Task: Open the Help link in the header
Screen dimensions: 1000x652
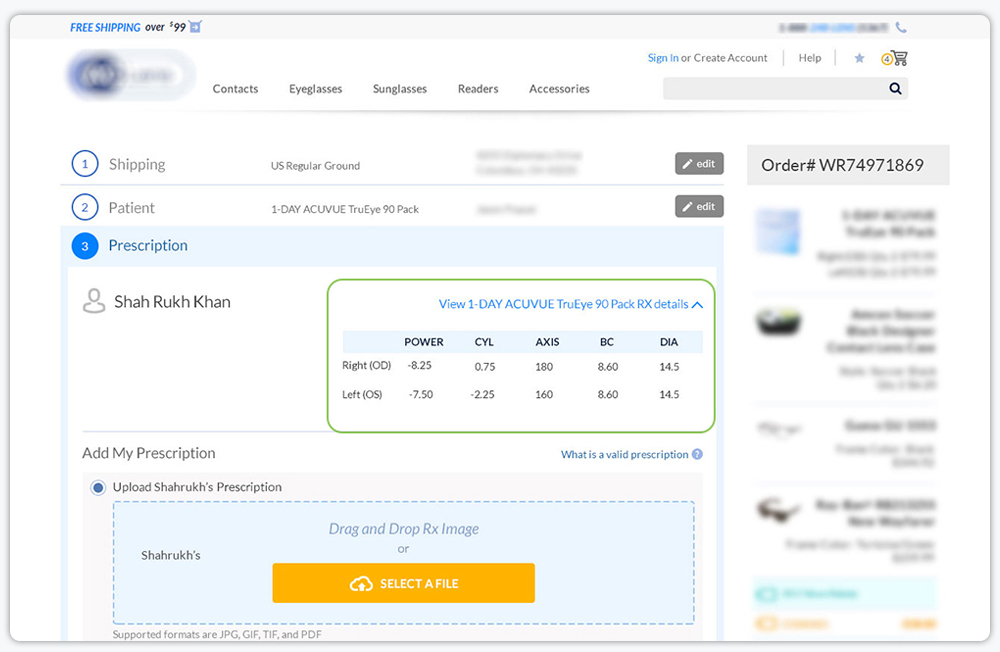Action: 810,58
